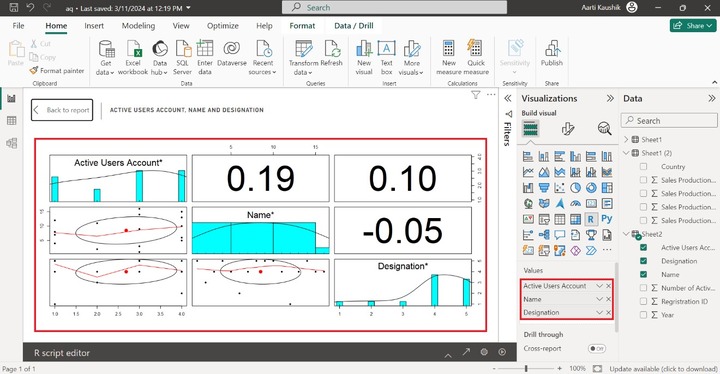The width and height of the screenshot is (720, 374).
Task: Remove Name from Values
Action: [x=608, y=299]
